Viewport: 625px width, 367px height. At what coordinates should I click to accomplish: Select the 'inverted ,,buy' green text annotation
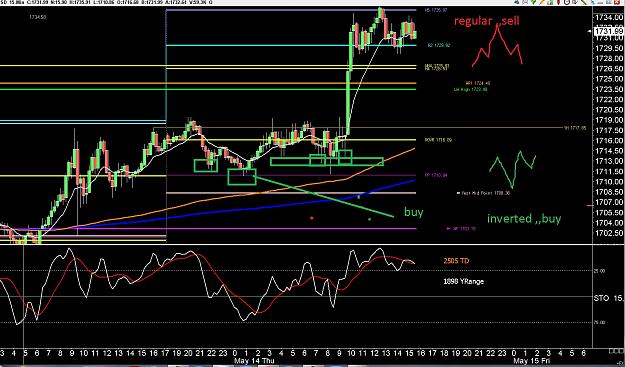524,218
